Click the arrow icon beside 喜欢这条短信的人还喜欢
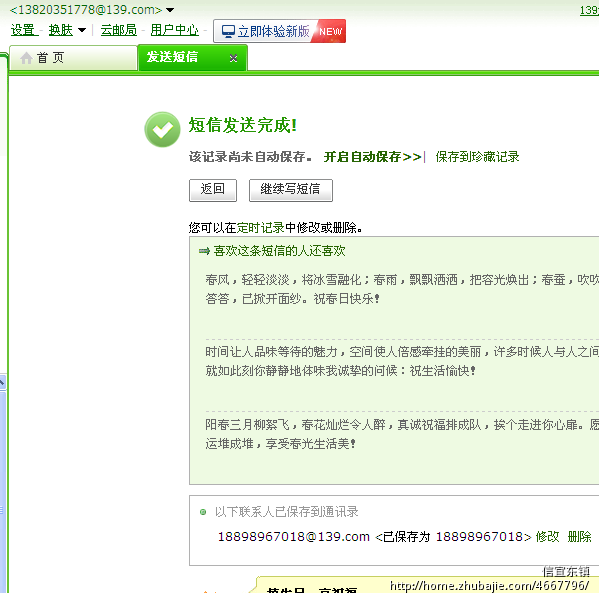This screenshot has width=599, height=593. (204, 251)
